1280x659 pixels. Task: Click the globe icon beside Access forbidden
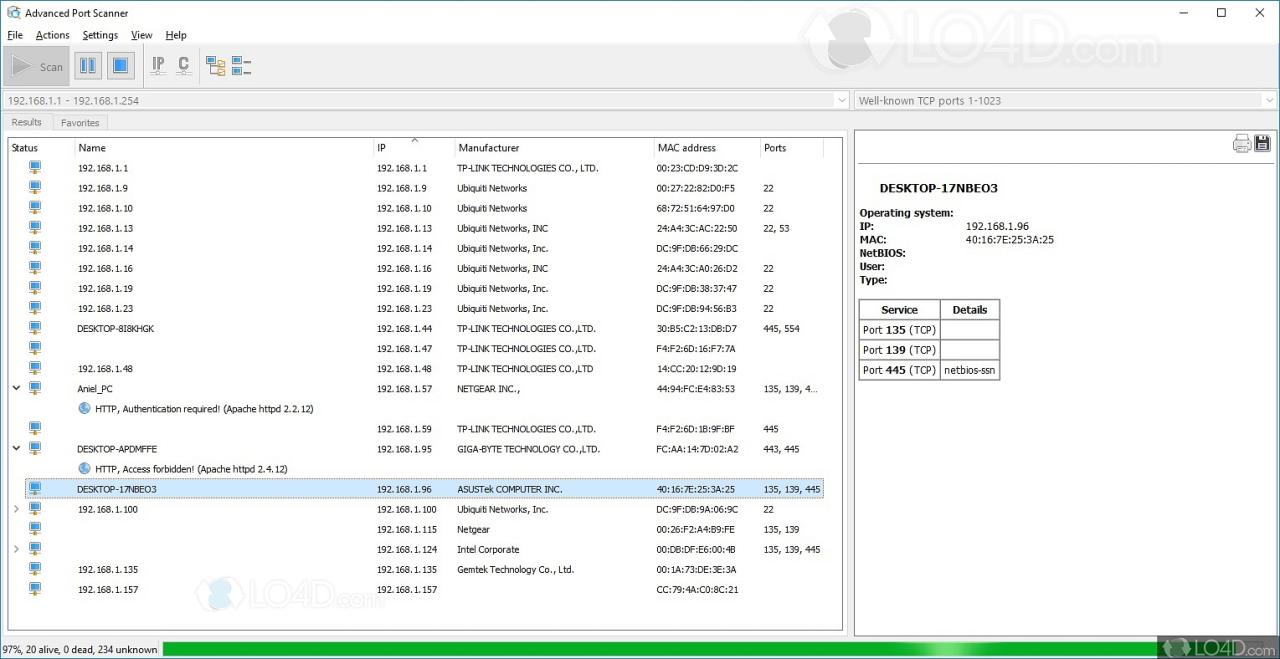pos(85,468)
